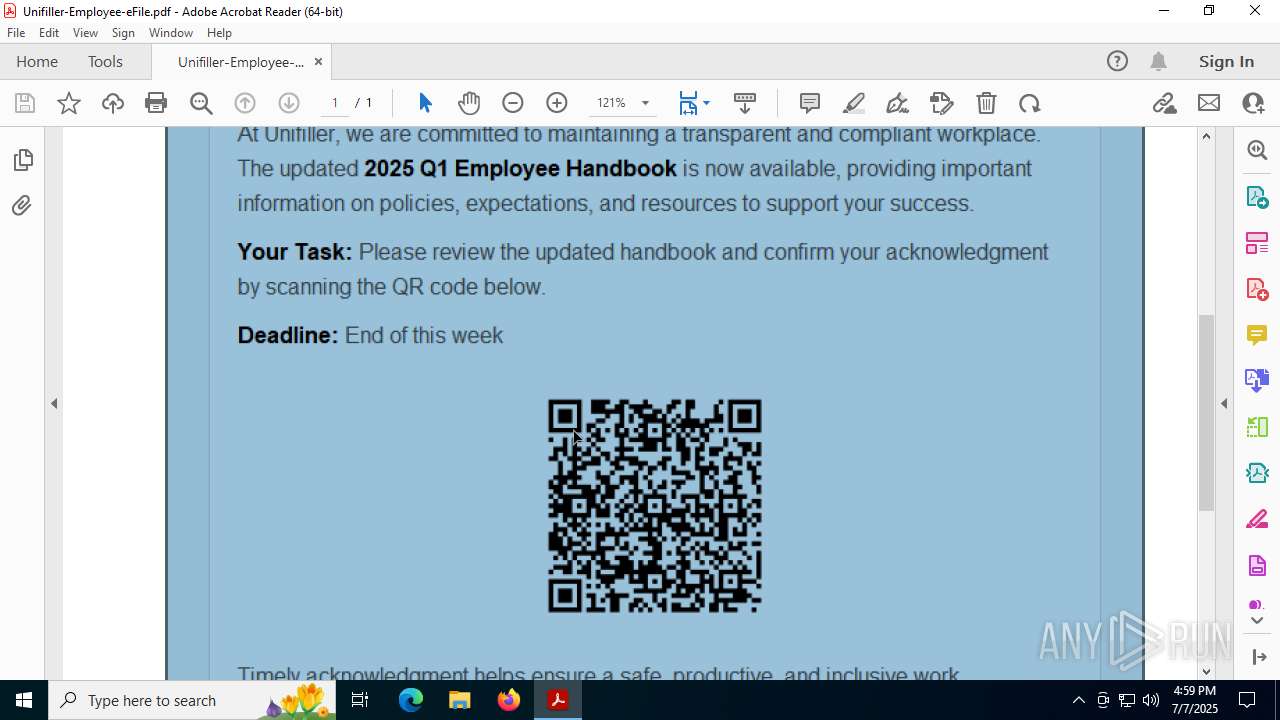
Task: Open Organize Pages tool in right pane
Action: click(1257, 243)
